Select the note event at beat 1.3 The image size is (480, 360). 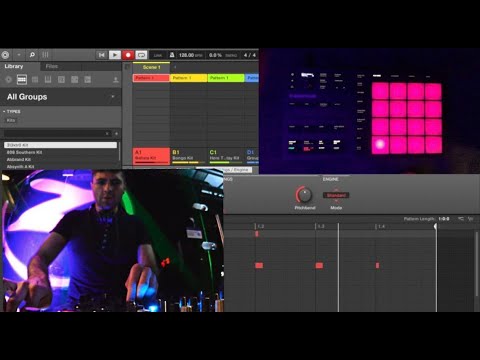[319, 266]
